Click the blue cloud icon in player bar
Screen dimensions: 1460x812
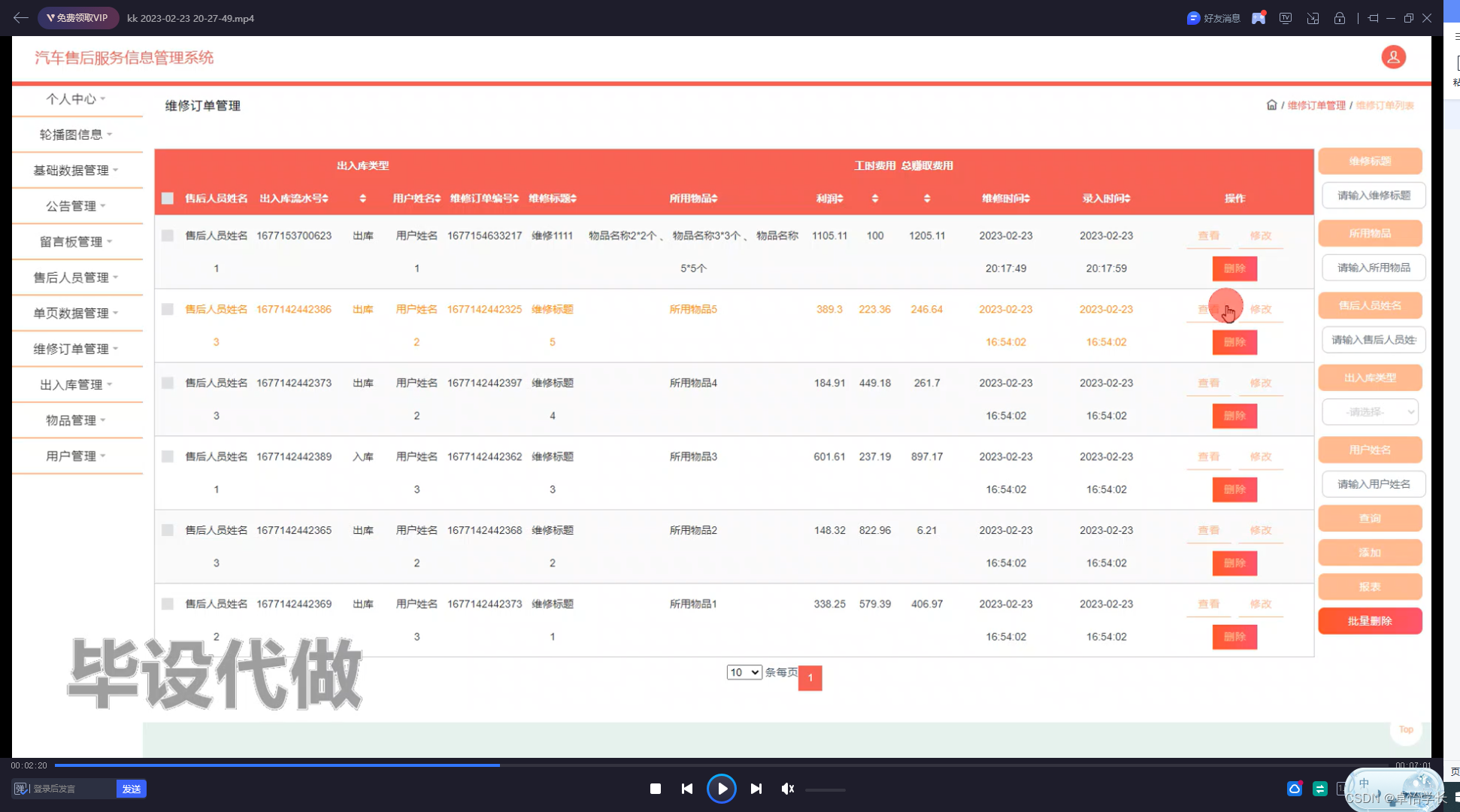pyautogui.click(x=1295, y=789)
